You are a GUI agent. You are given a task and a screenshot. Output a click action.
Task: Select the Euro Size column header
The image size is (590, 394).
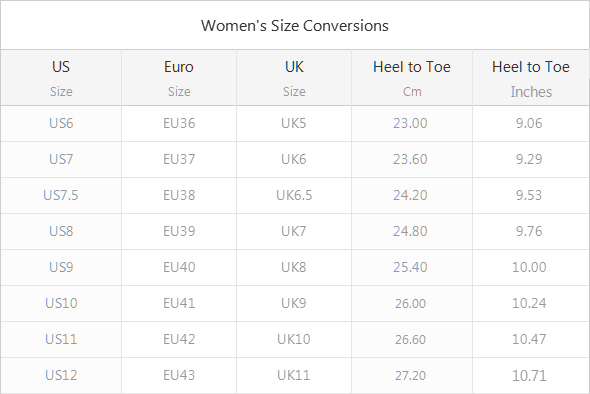pyautogui.click(x=179, y=78)
